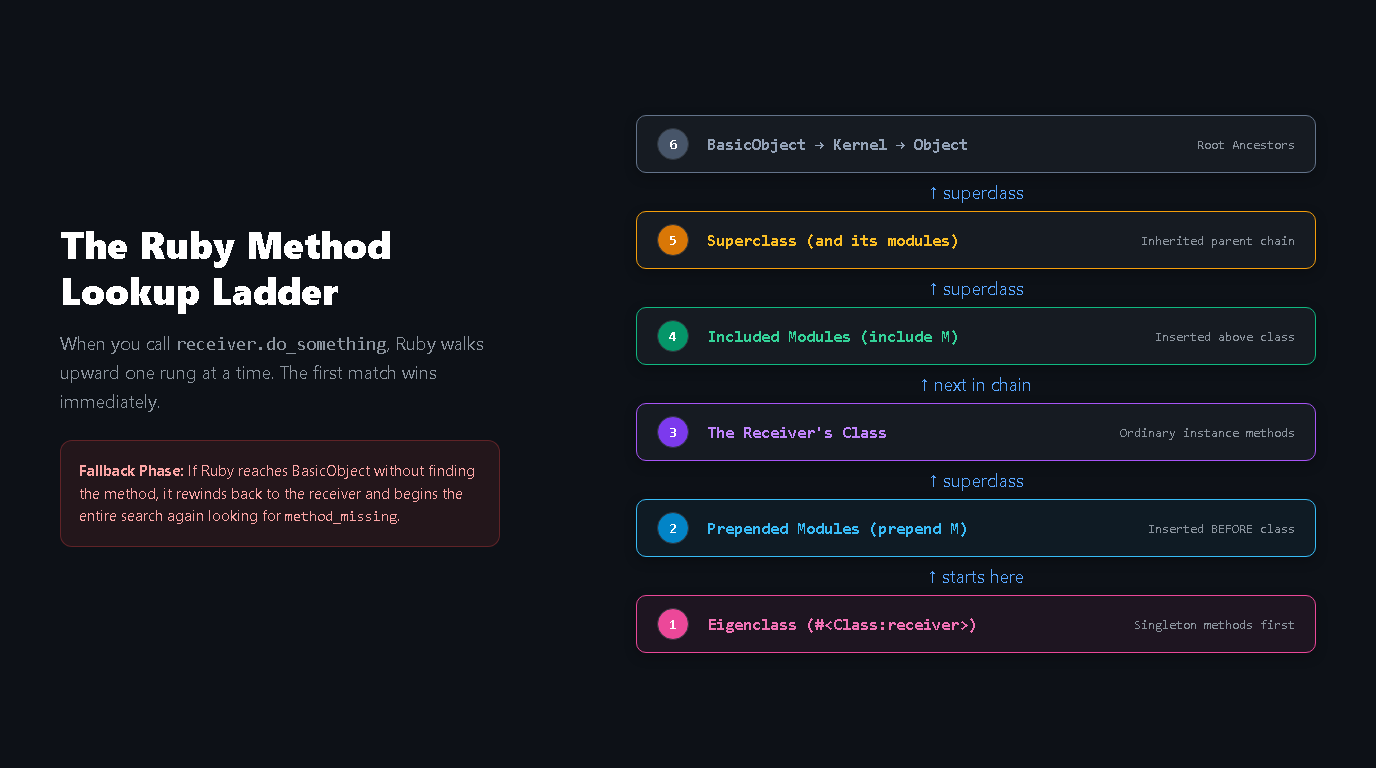Click the pink number 1 circle badge
Viewport: 1376px width, 768px height.
[x=673, y=624]
